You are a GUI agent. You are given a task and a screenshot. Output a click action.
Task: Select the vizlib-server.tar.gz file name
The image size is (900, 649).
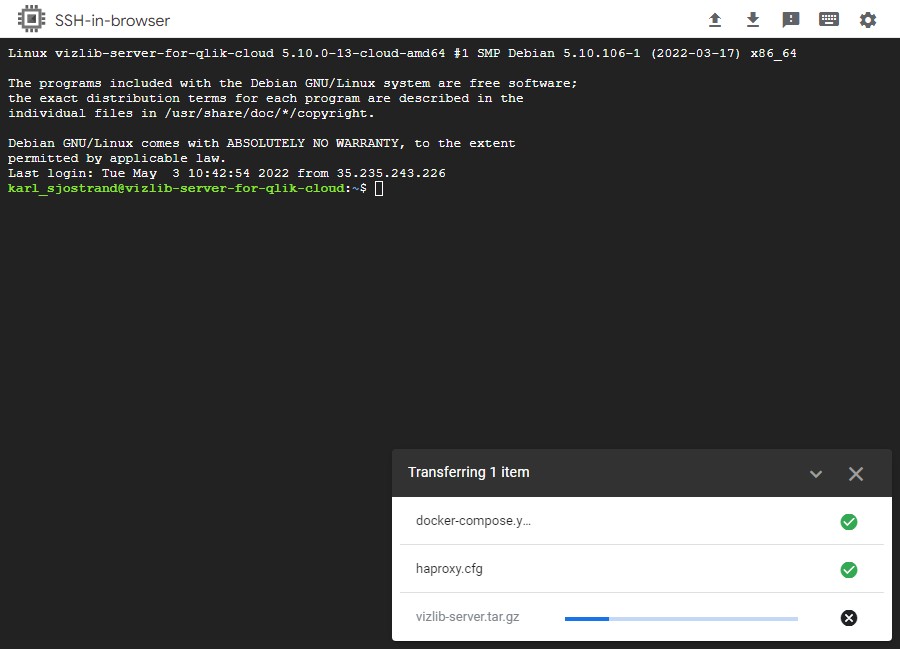[468, 617]
